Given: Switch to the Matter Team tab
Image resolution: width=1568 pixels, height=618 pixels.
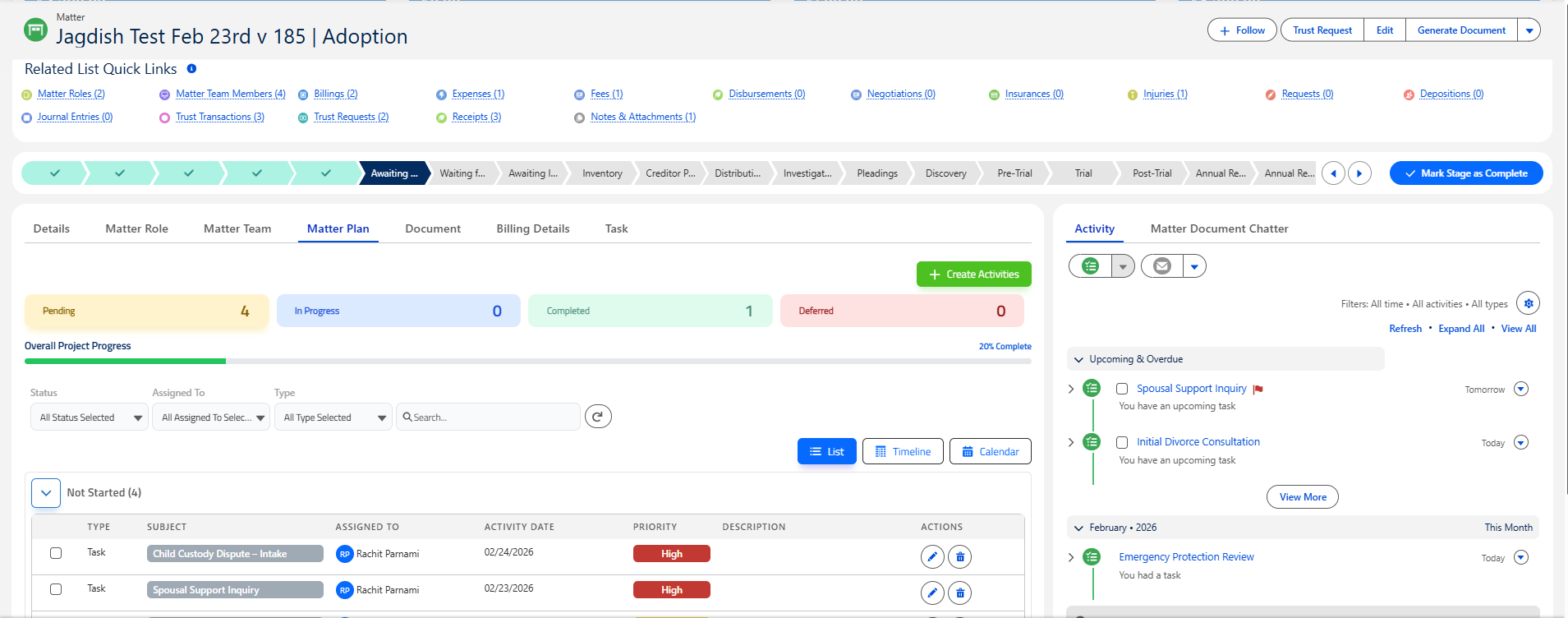Looking at the screenshot, I should [237, 228].
